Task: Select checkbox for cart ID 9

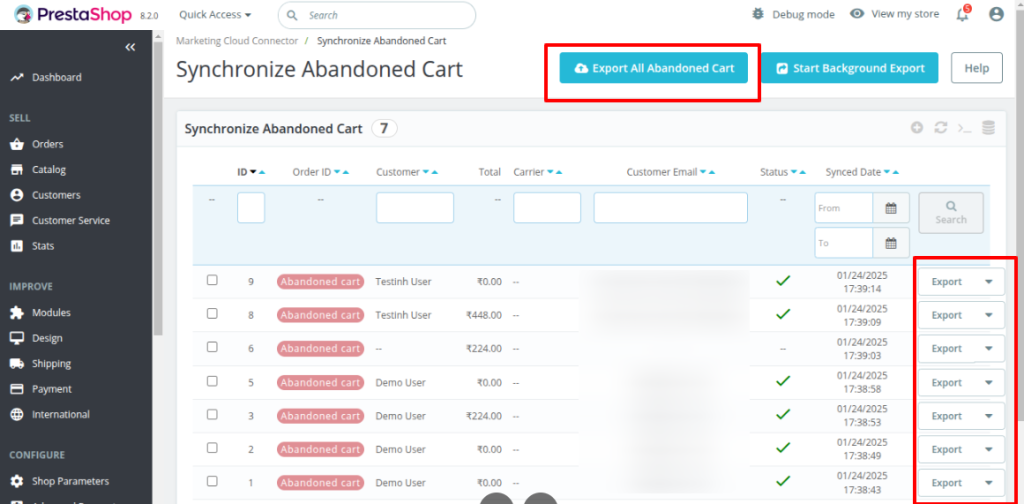Action: point(212,280)
